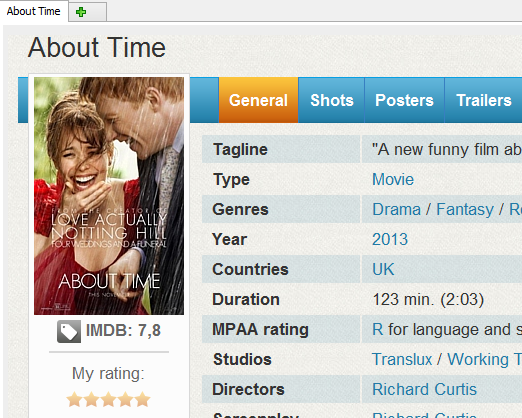Viewport: 522px width, 418px height.
Task: Click the Tagline row label
Action: pos(240,149)
